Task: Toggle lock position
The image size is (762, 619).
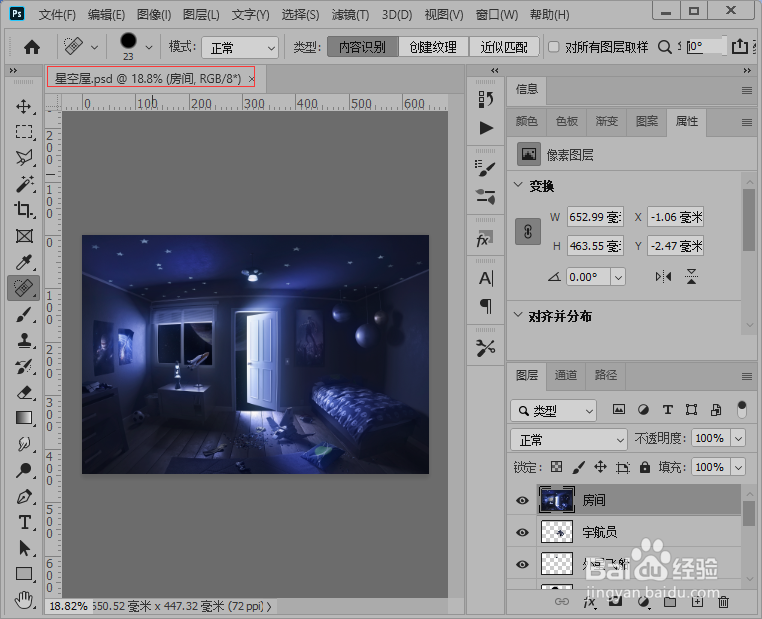Action: (x=600, y=467)
